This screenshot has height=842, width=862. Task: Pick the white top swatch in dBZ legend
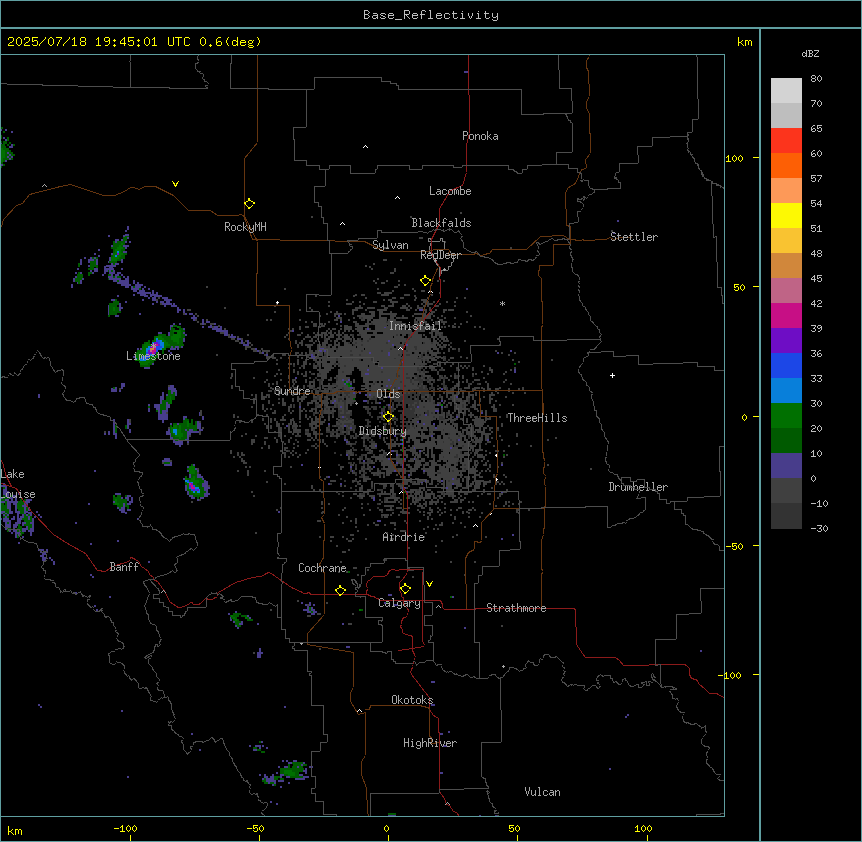click(x=786, y=91)
